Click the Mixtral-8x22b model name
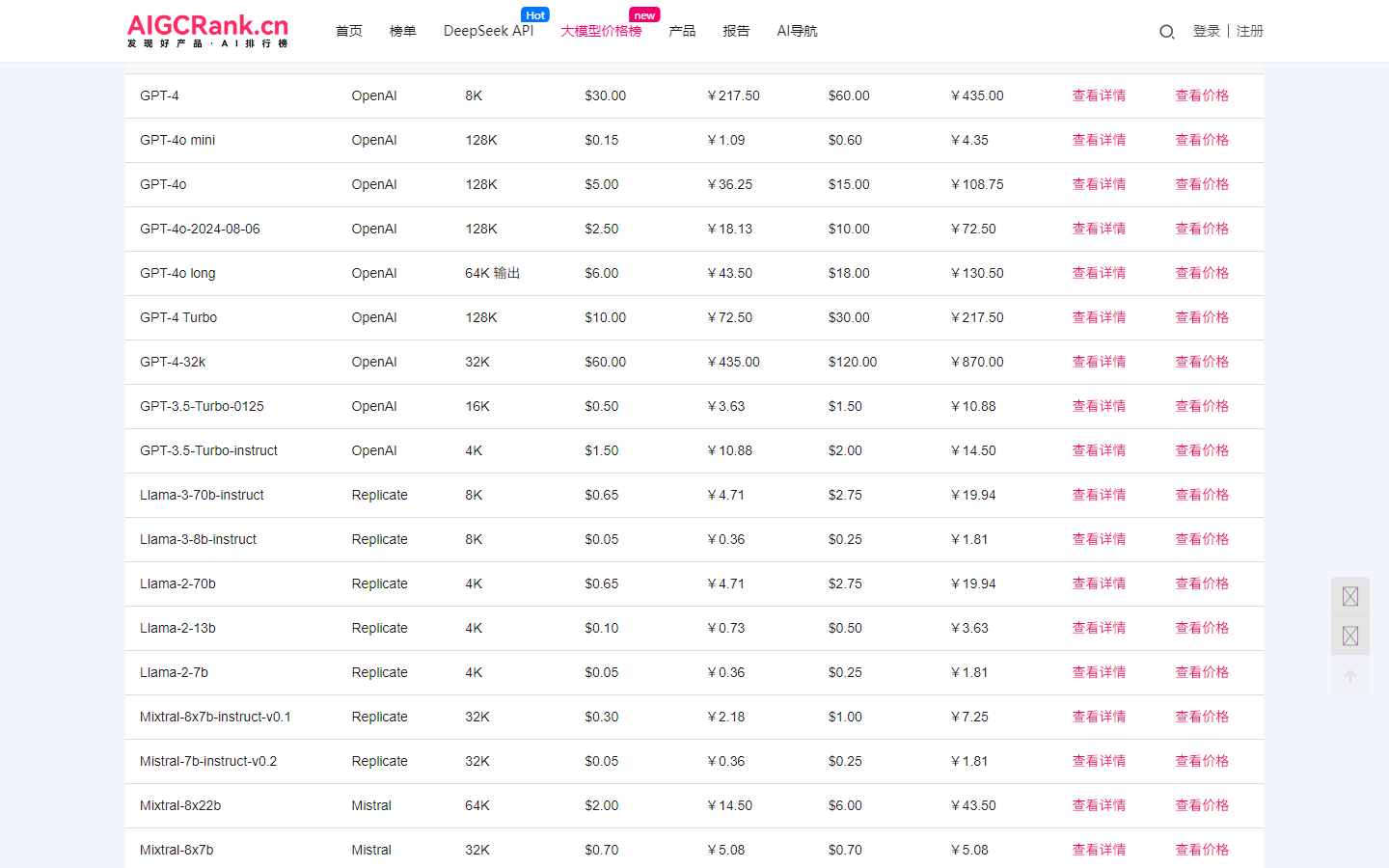This screenshot has height=868, width=1389. click(180, 805)
